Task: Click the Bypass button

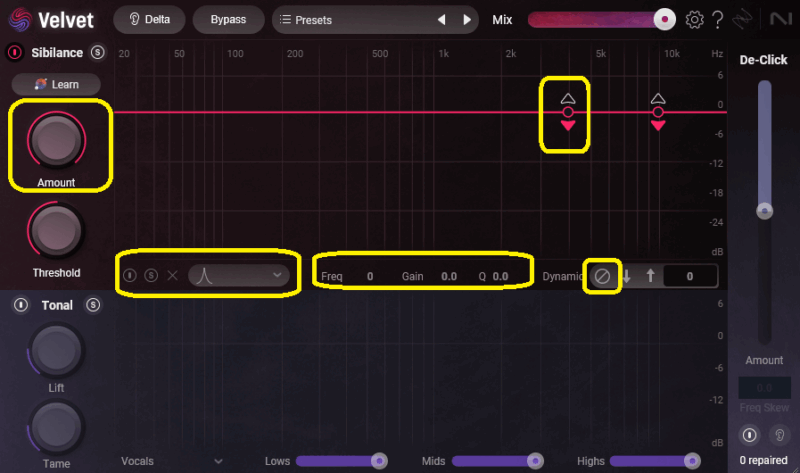Action: tap(228, 19)
